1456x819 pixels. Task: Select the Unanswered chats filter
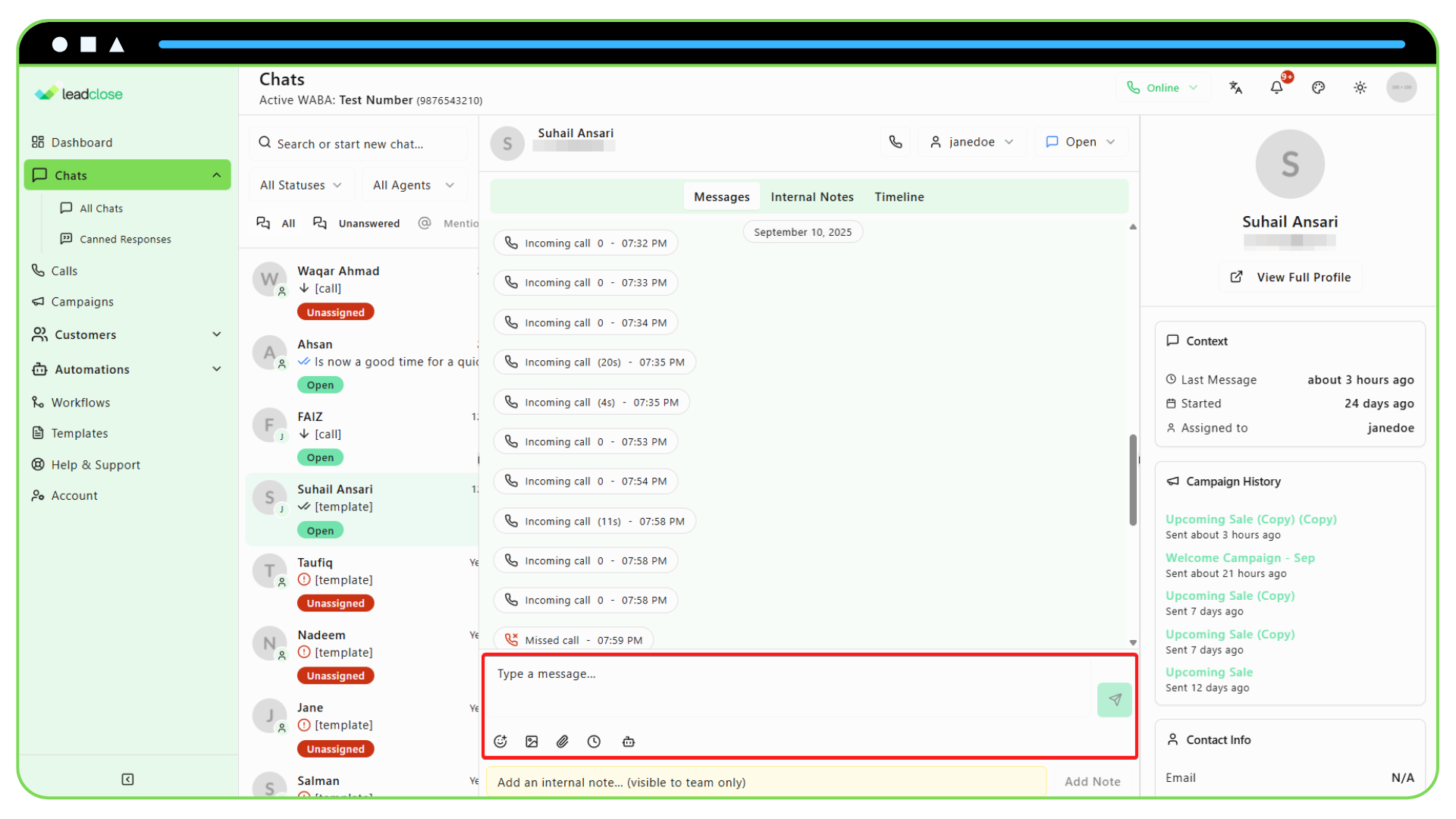pyautogui.click(x=357, y=223)
